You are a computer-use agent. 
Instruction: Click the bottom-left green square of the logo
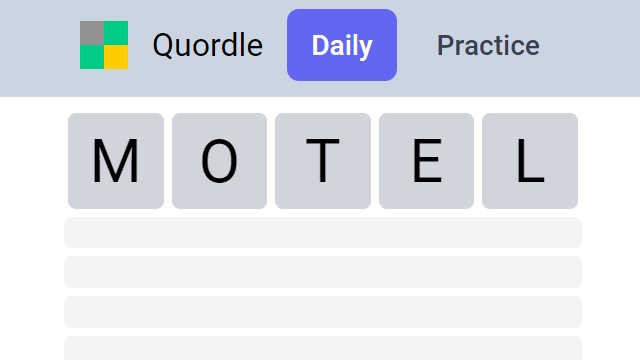coord(92,57)
